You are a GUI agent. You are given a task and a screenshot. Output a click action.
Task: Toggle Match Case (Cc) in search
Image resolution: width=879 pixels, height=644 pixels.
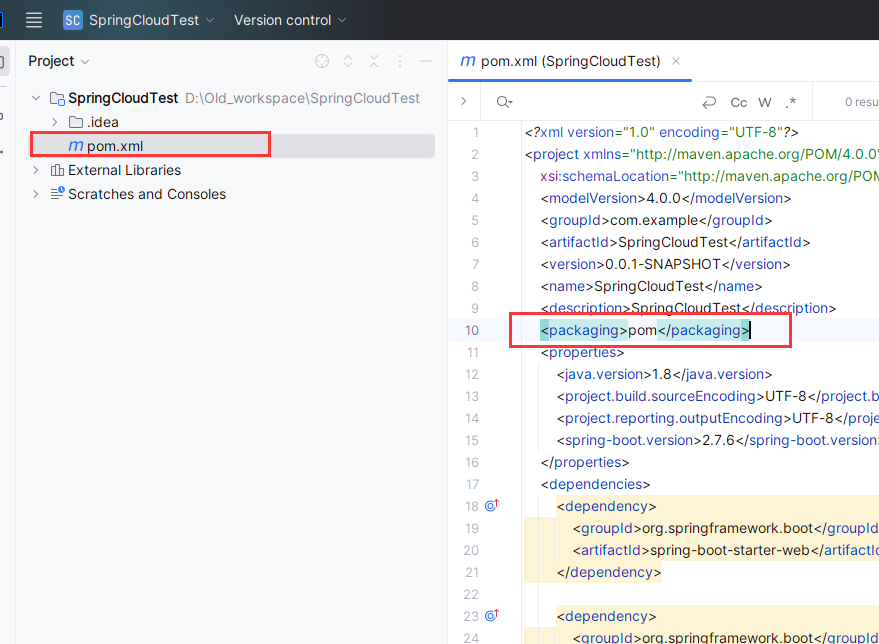coord(739,102)
